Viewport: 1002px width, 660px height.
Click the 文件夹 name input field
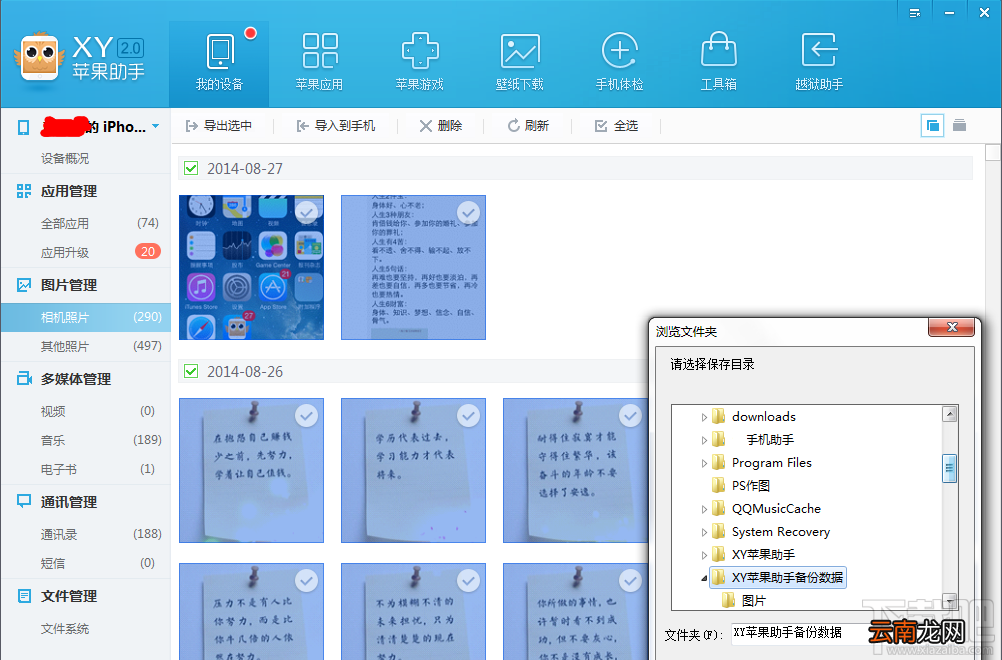tap(799, 633)
